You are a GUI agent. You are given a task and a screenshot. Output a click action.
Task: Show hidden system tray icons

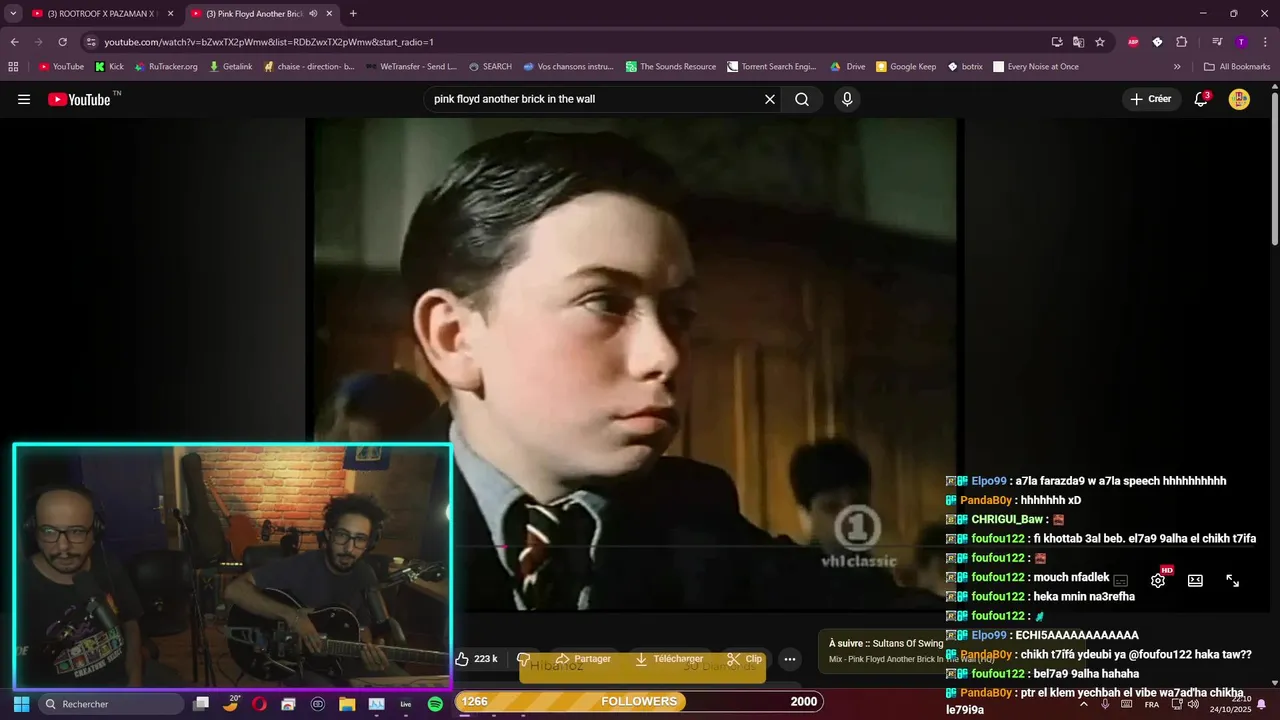[1084, 704]
